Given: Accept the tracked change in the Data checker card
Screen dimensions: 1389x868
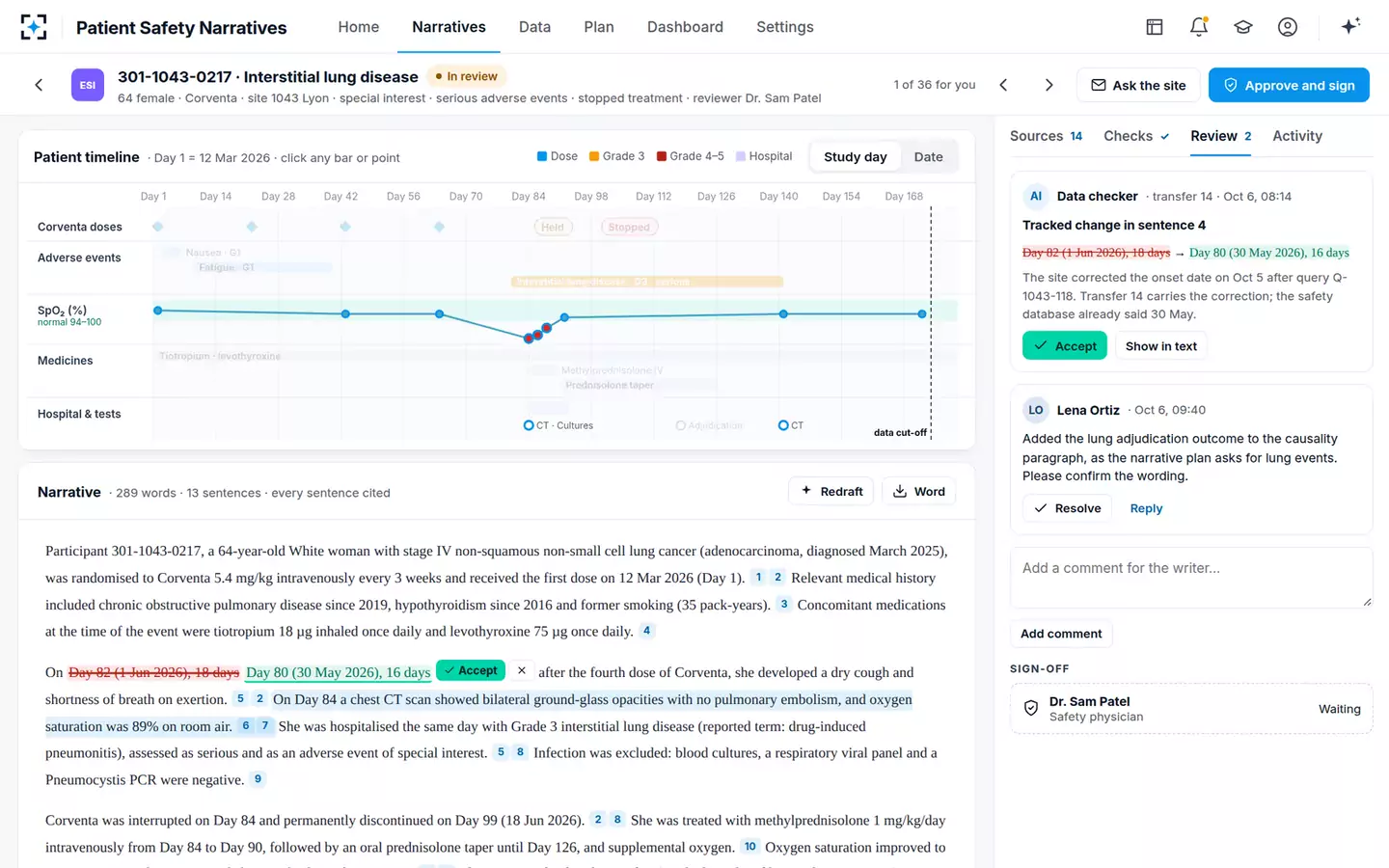Looking at the screenshot, I should (x=1065, y=345).
